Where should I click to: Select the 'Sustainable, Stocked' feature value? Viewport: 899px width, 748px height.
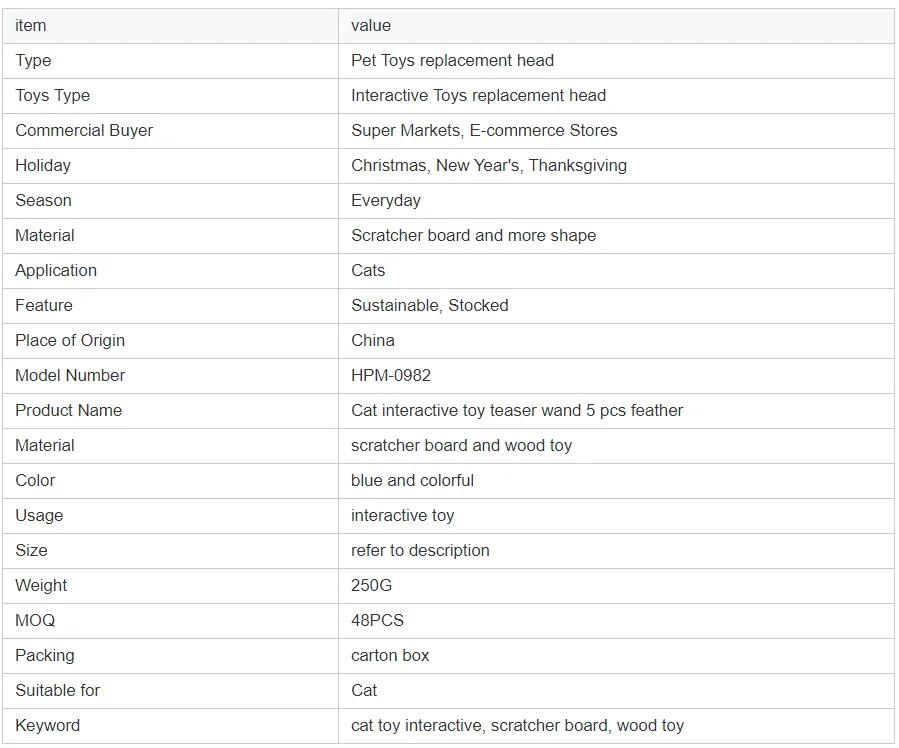[x=429, y=305]
